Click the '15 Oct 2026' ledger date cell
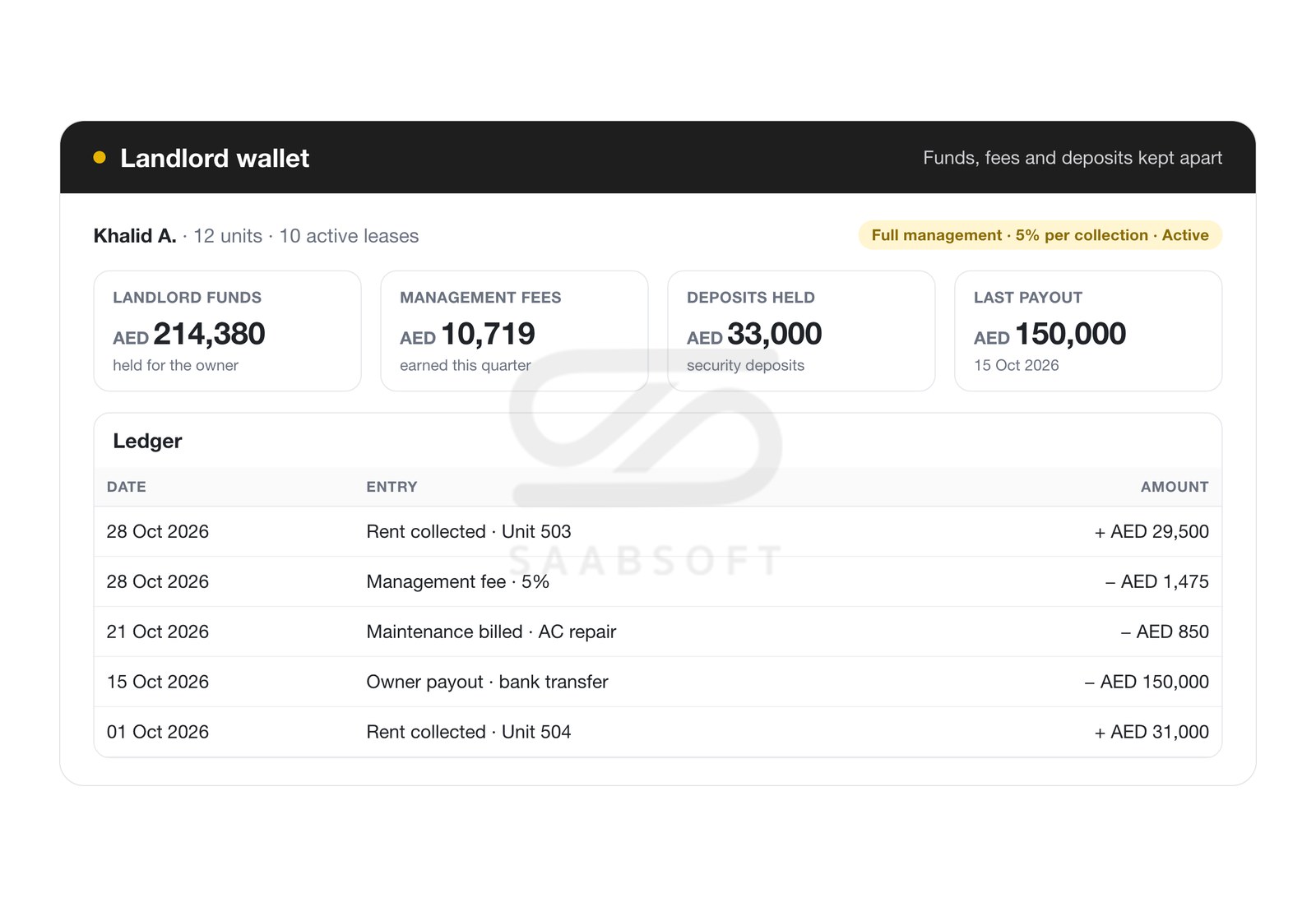1316x907 pixels. (x=158, y=682)
